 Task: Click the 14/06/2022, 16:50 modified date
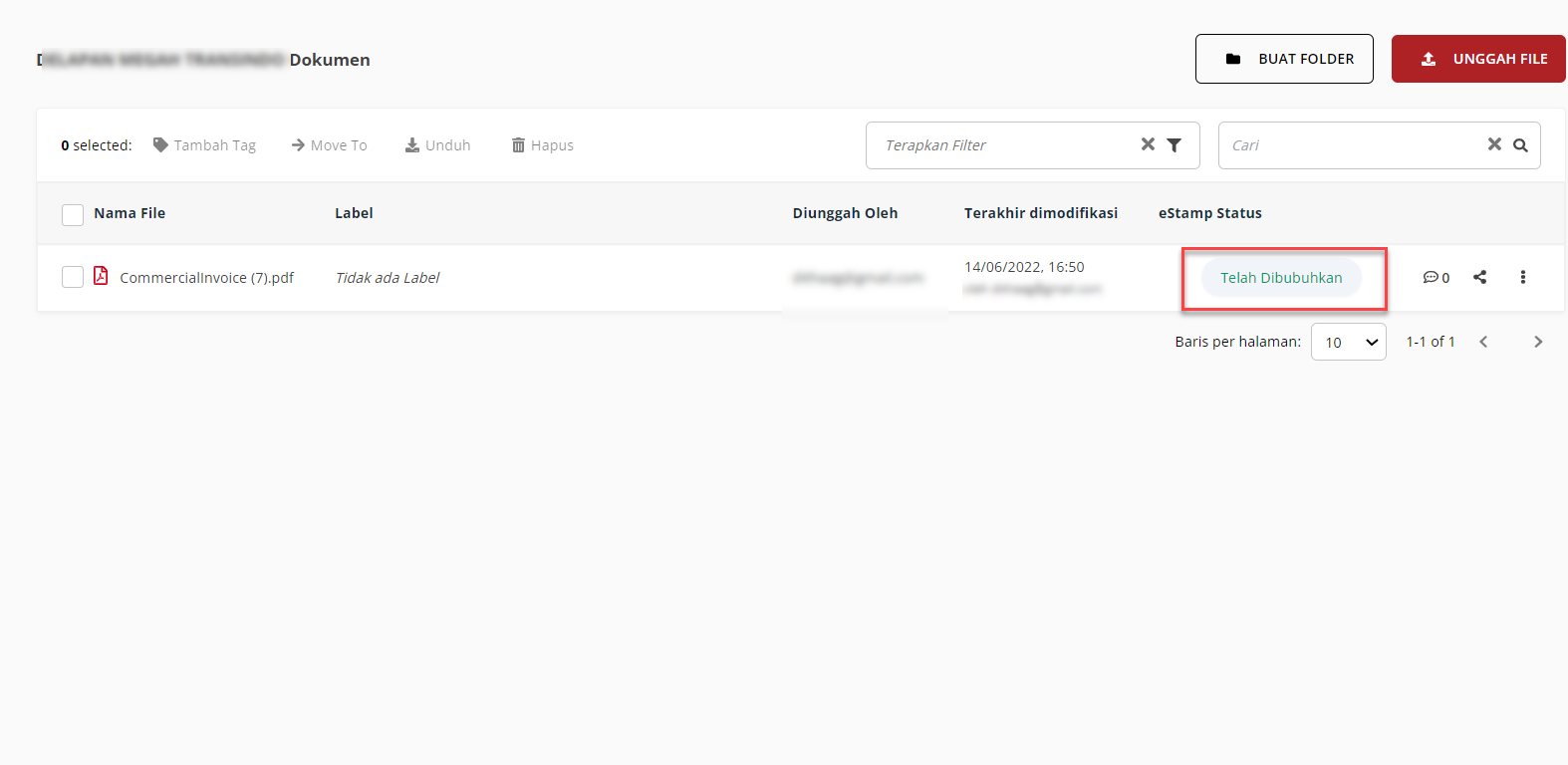coord(1024,267)
